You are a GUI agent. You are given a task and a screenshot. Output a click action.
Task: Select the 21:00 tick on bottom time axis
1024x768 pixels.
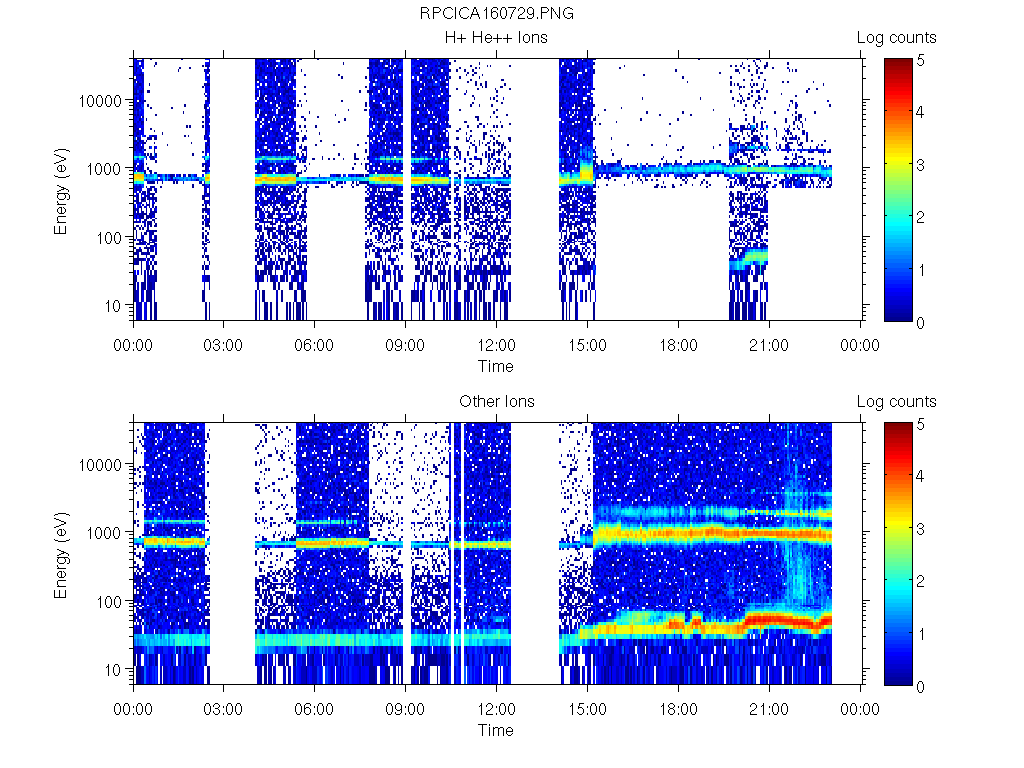[768, 710]
